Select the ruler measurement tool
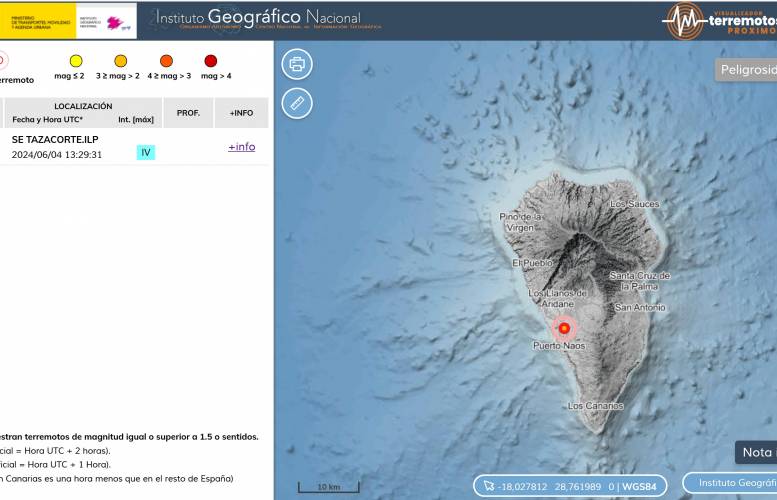 pos(297,103)
